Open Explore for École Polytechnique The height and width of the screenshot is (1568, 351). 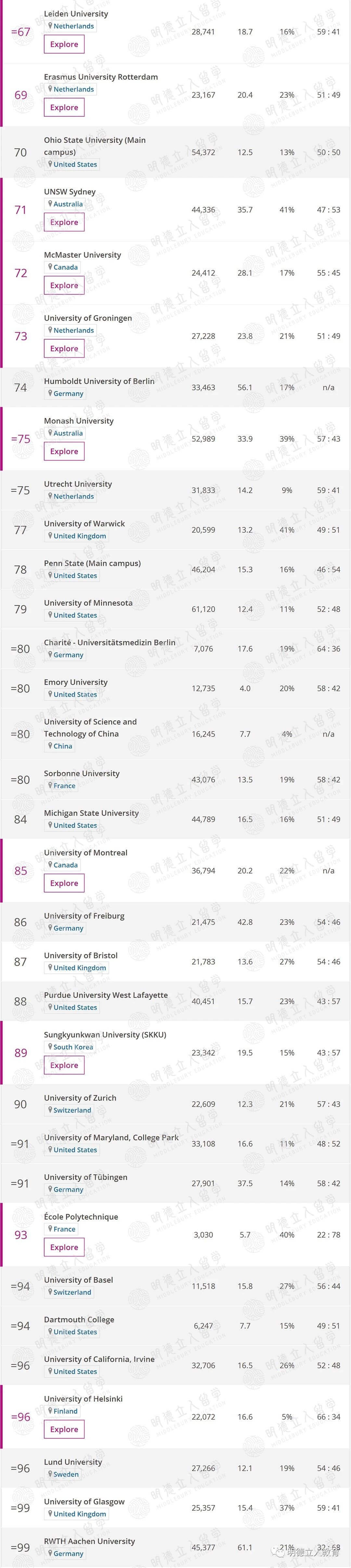pyautogui.click(x=64, y=1248)
